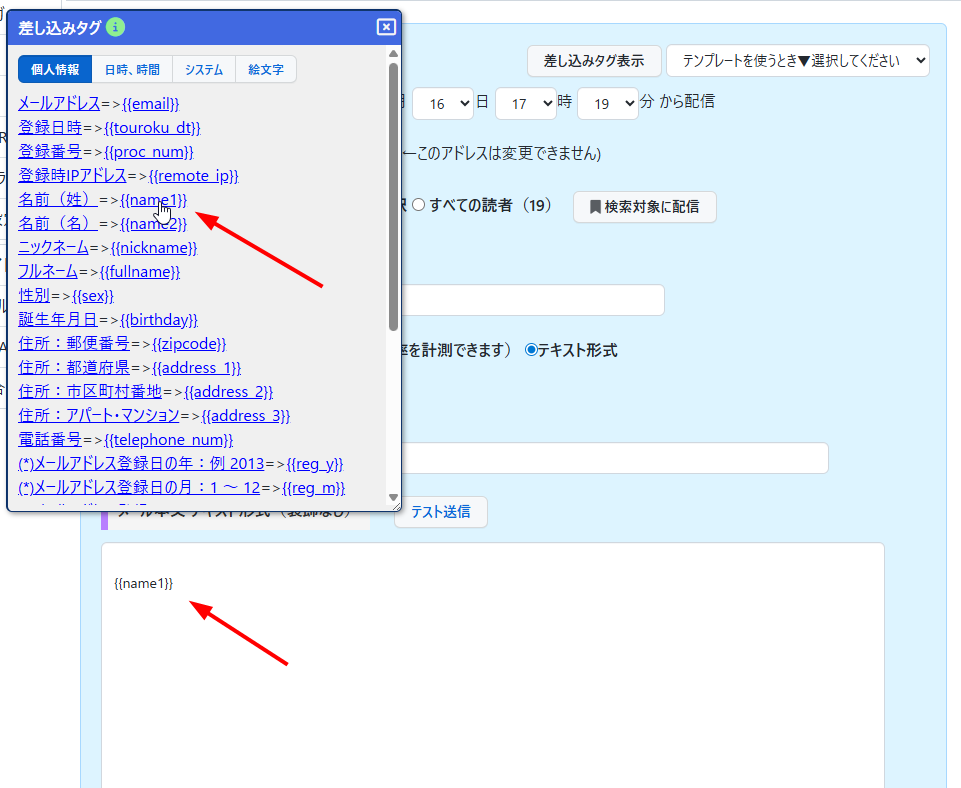Switch to the 日時、時間 tab
This screenshot has width=961, height=788.
point(132,69)
